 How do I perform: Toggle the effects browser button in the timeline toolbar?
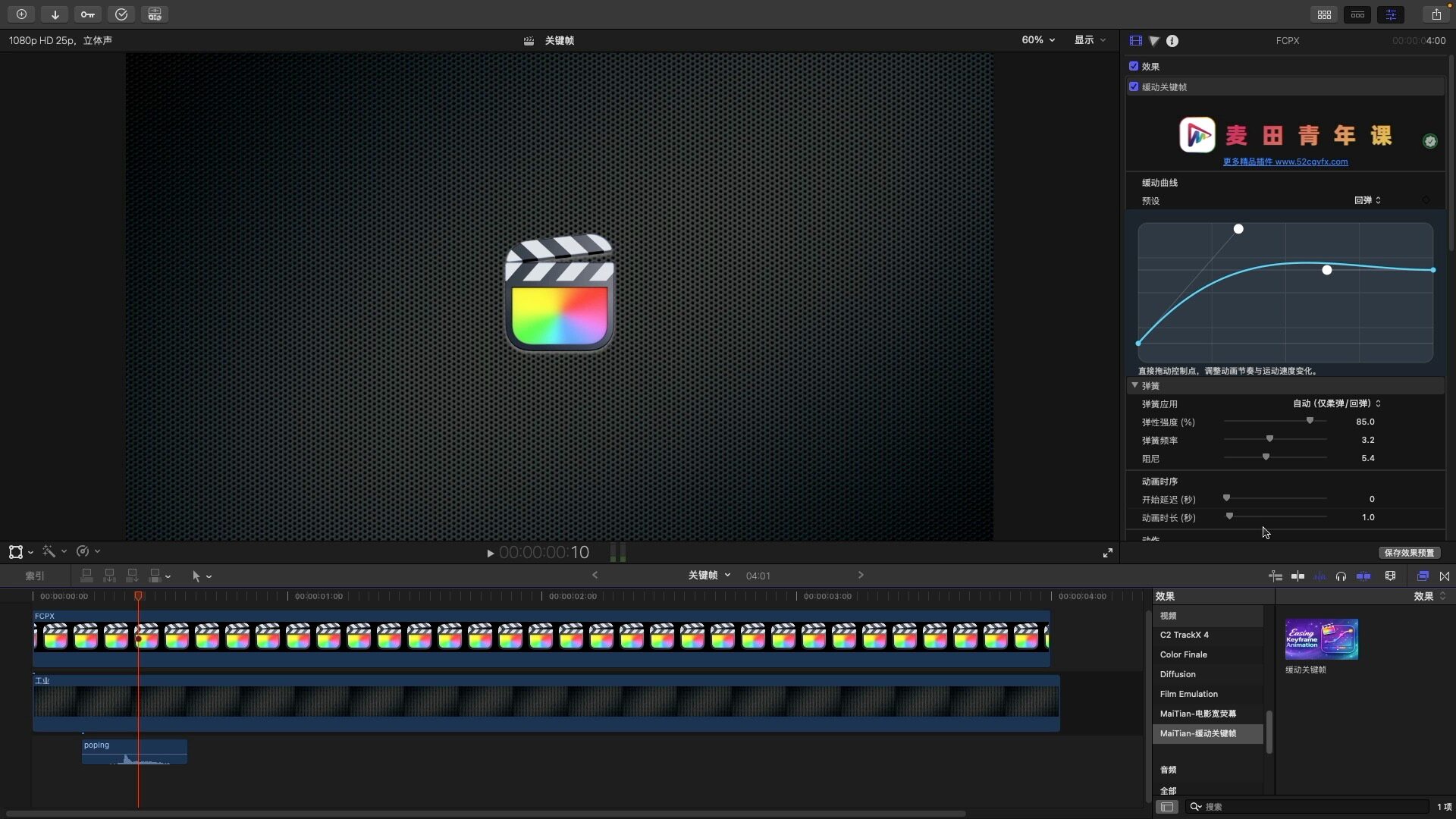coord(1423,576)
